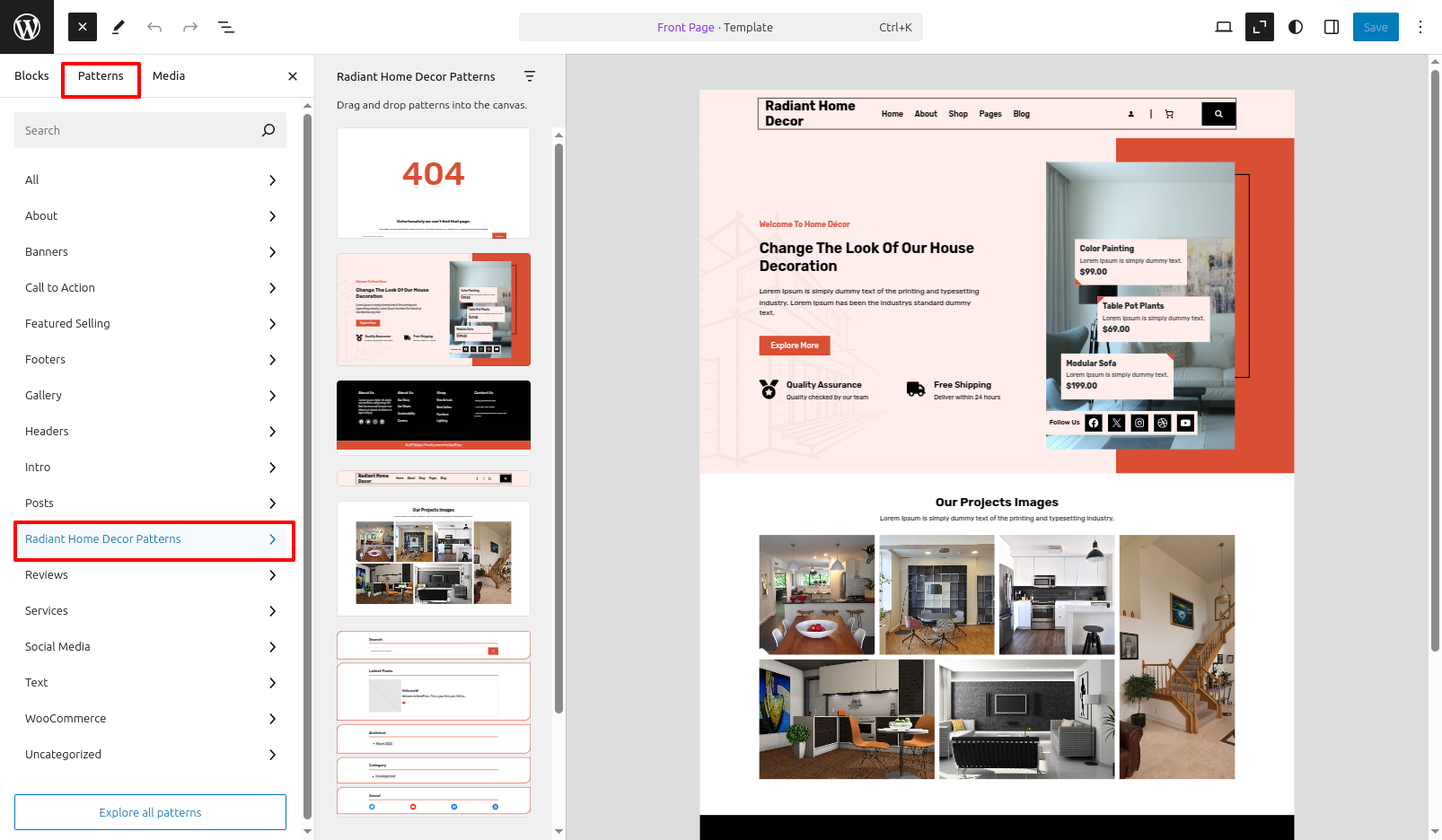Open the WordPress logo menu
This screenshot has height=840, width=1442.
pos(27,27)
